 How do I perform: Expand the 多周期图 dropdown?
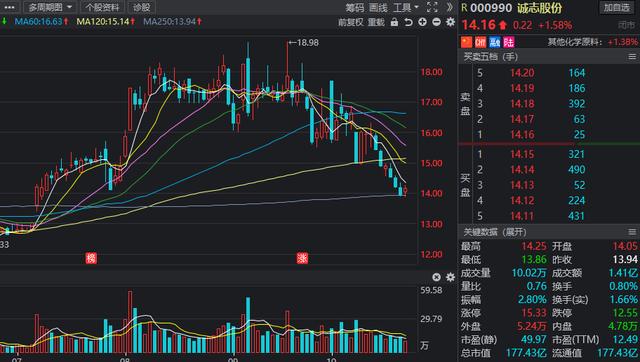click(49, 7)
